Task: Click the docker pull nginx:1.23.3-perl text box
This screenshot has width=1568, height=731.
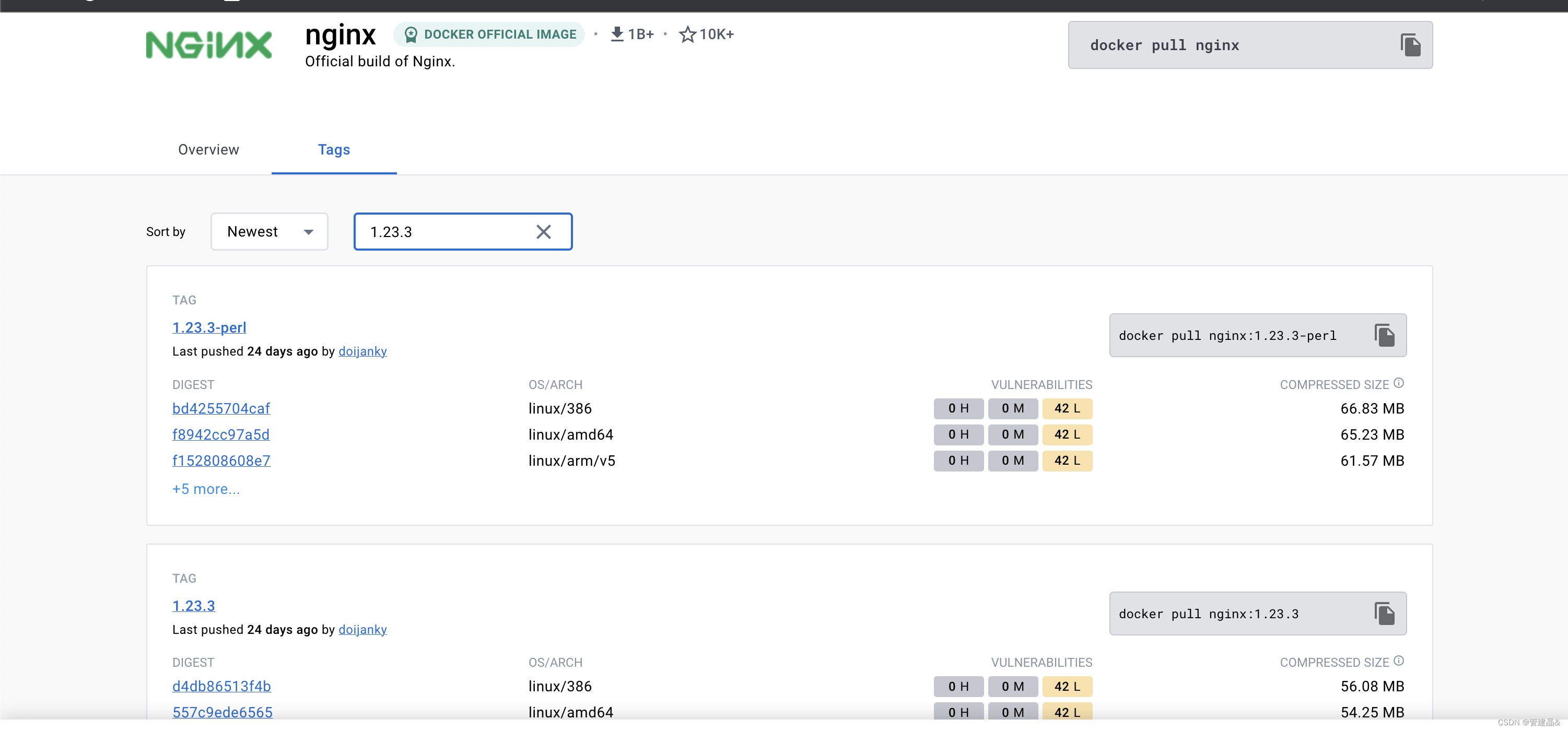Action: click(x=1258, y=335)
